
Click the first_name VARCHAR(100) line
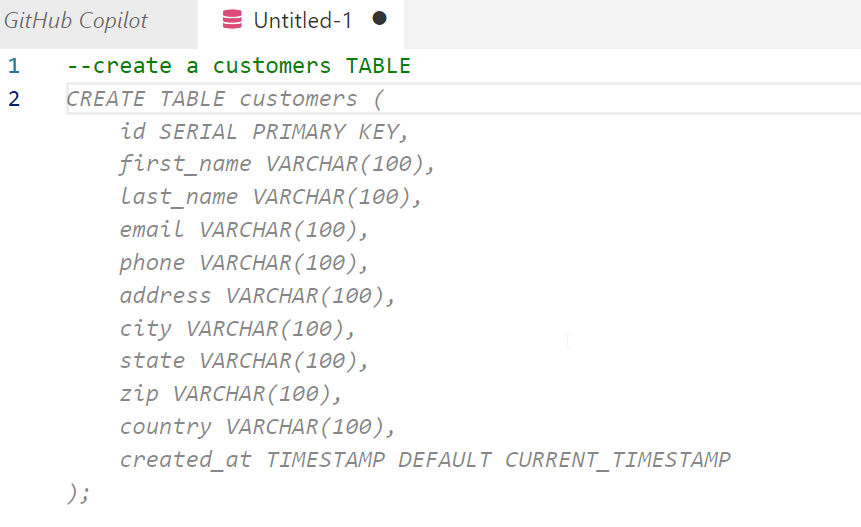coord(277,164)
